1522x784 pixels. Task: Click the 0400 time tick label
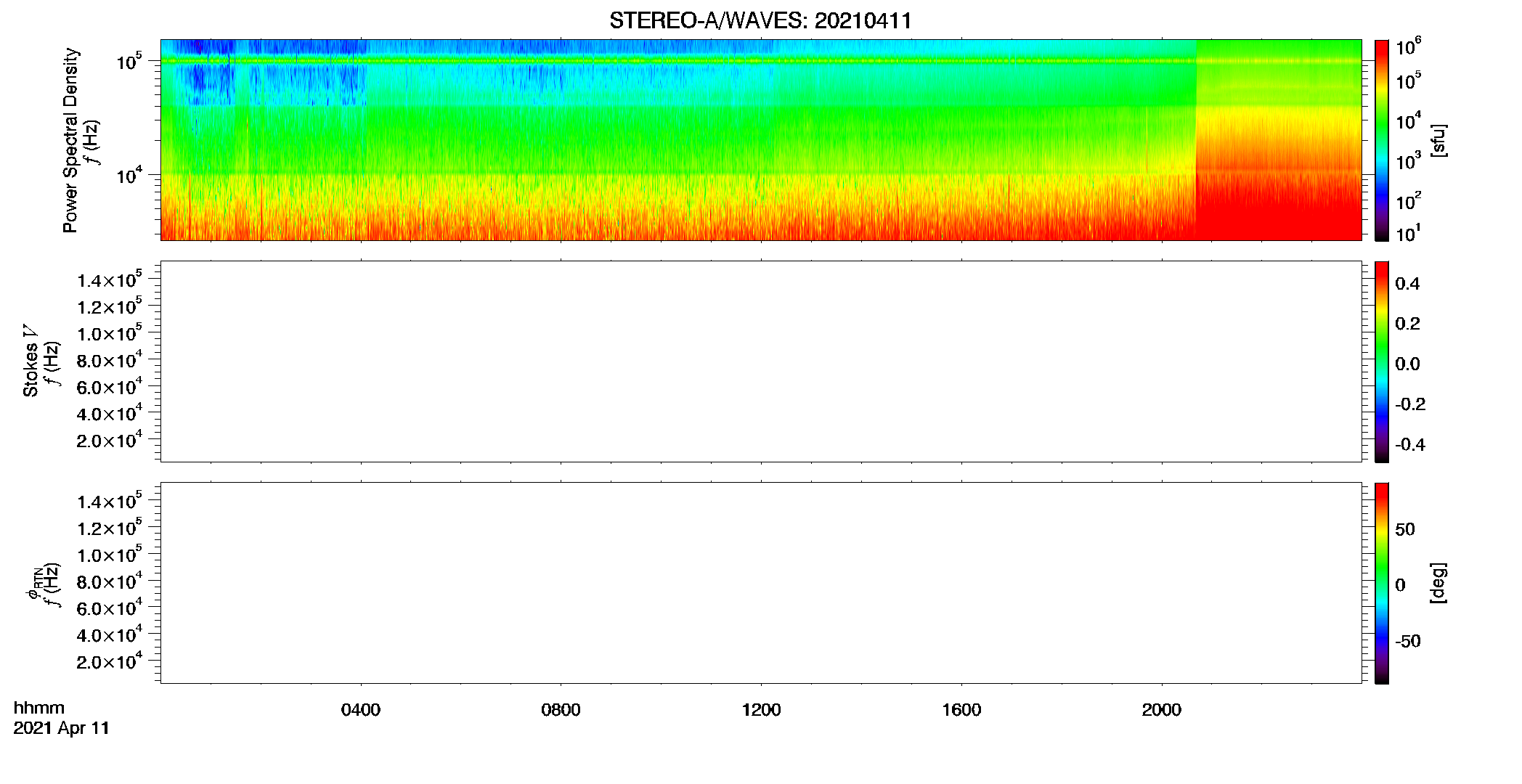[x=361, y=710]
